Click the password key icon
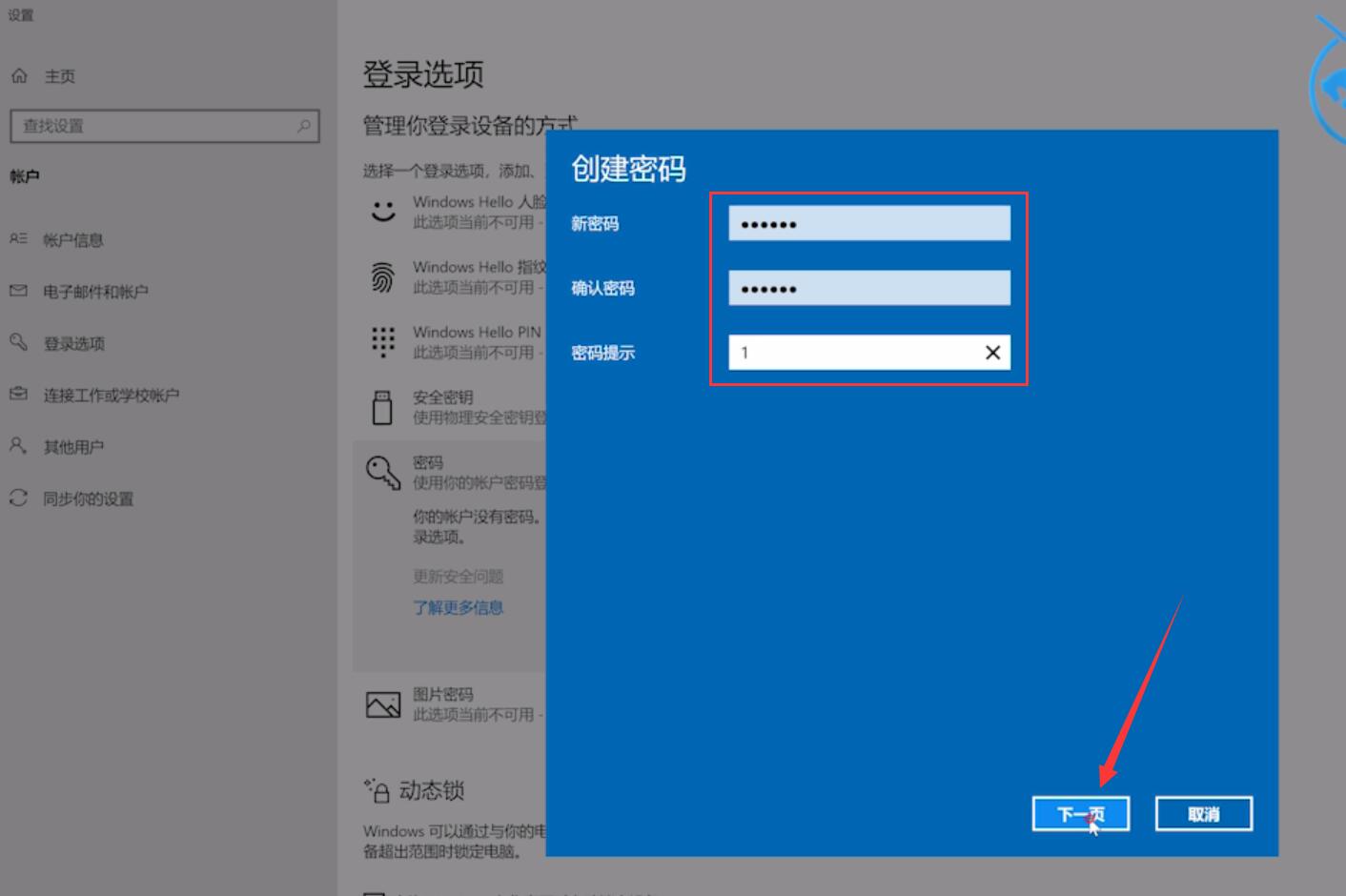The width and height of the screenshot is (1346, 896). (x=383, y=472)
